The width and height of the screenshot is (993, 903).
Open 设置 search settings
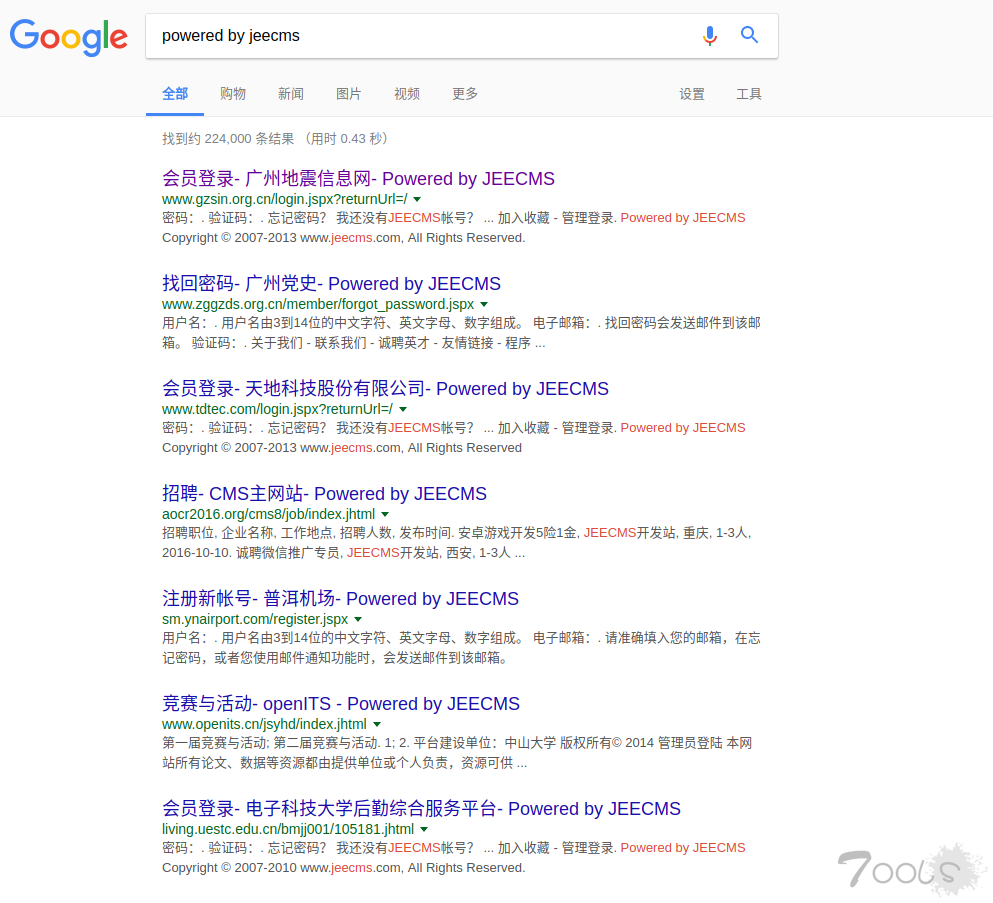coord(692,94)
